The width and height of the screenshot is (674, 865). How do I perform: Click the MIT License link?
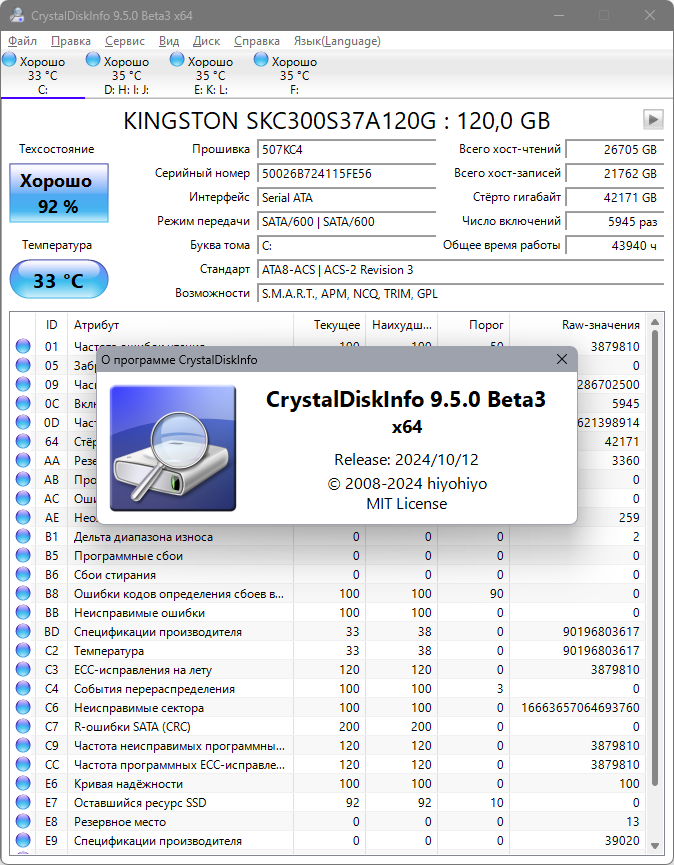tap(406, 504)
